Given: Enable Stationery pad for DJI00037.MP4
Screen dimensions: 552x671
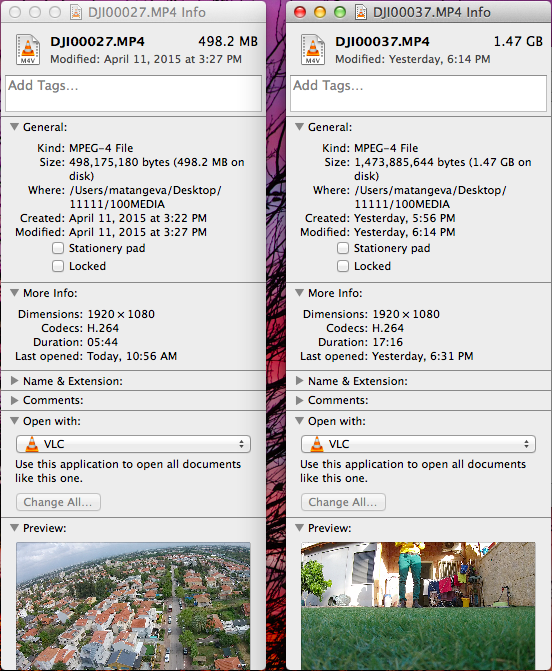Looking at the screenshot, I should [343, 248].
